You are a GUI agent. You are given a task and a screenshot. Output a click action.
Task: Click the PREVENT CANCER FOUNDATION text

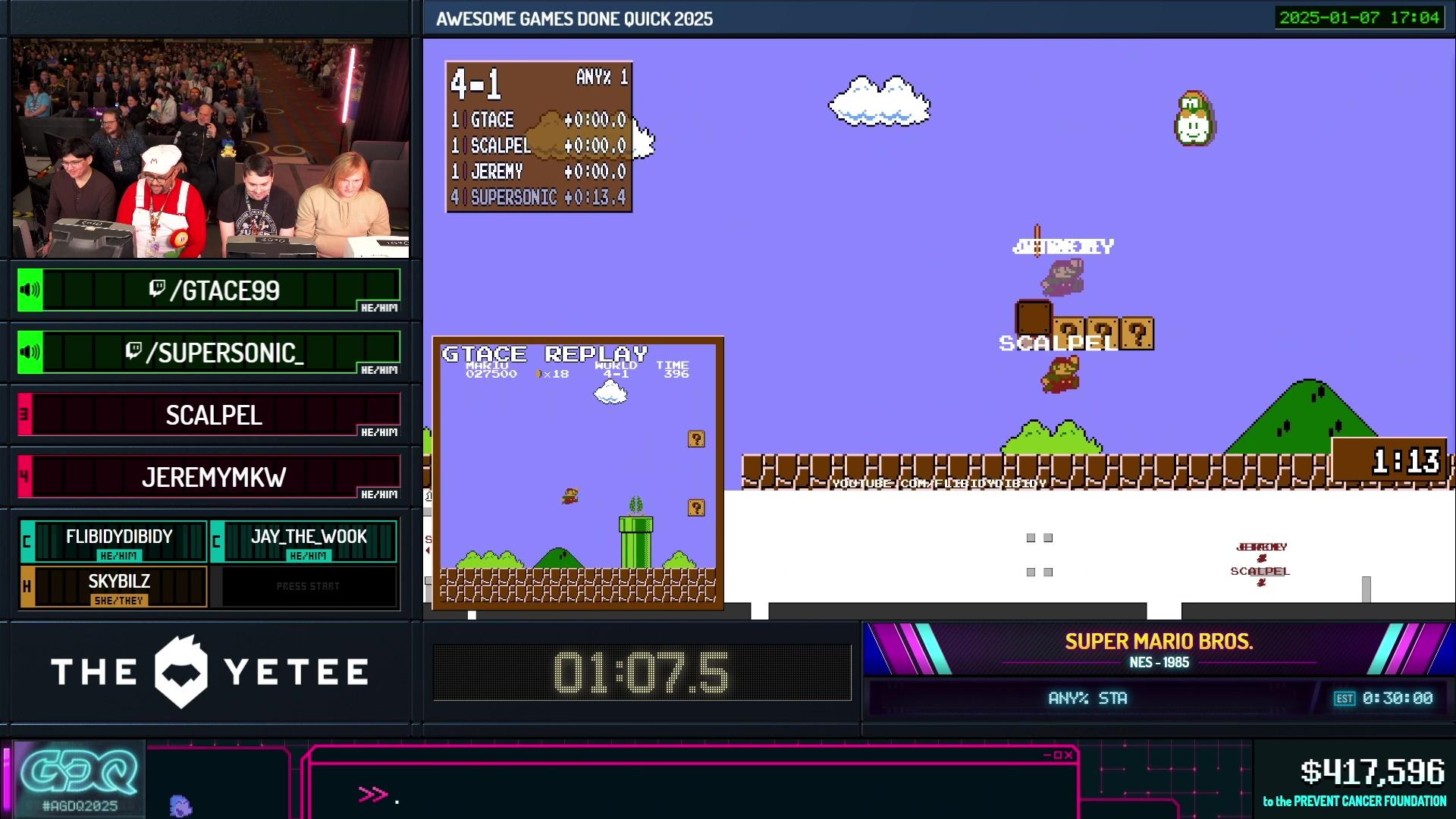(1370, 801)
